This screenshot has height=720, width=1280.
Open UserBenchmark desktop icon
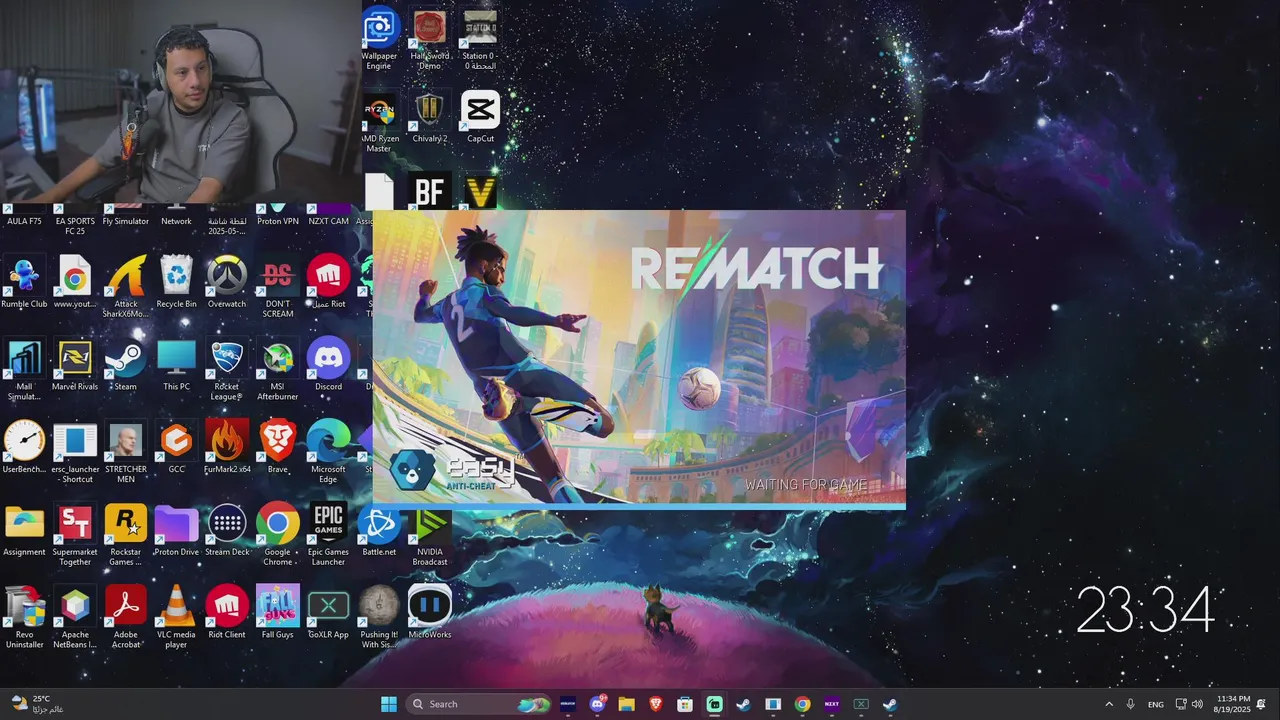[24, 448]
